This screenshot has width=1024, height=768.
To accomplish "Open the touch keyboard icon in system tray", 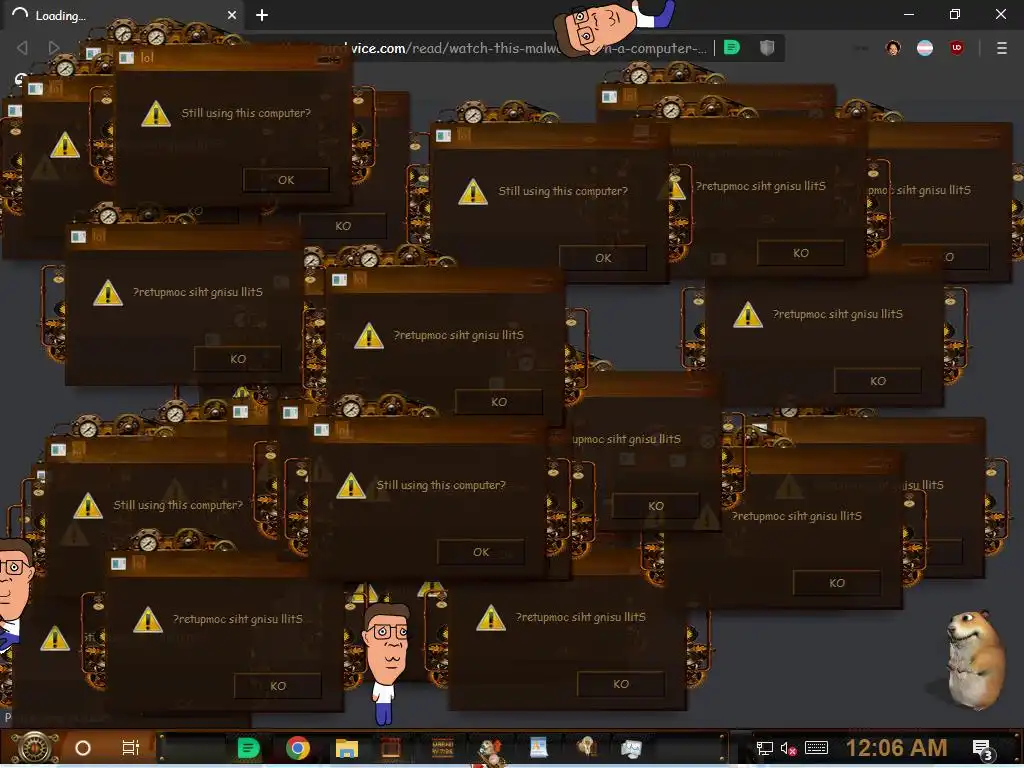I will pos(816,748).
